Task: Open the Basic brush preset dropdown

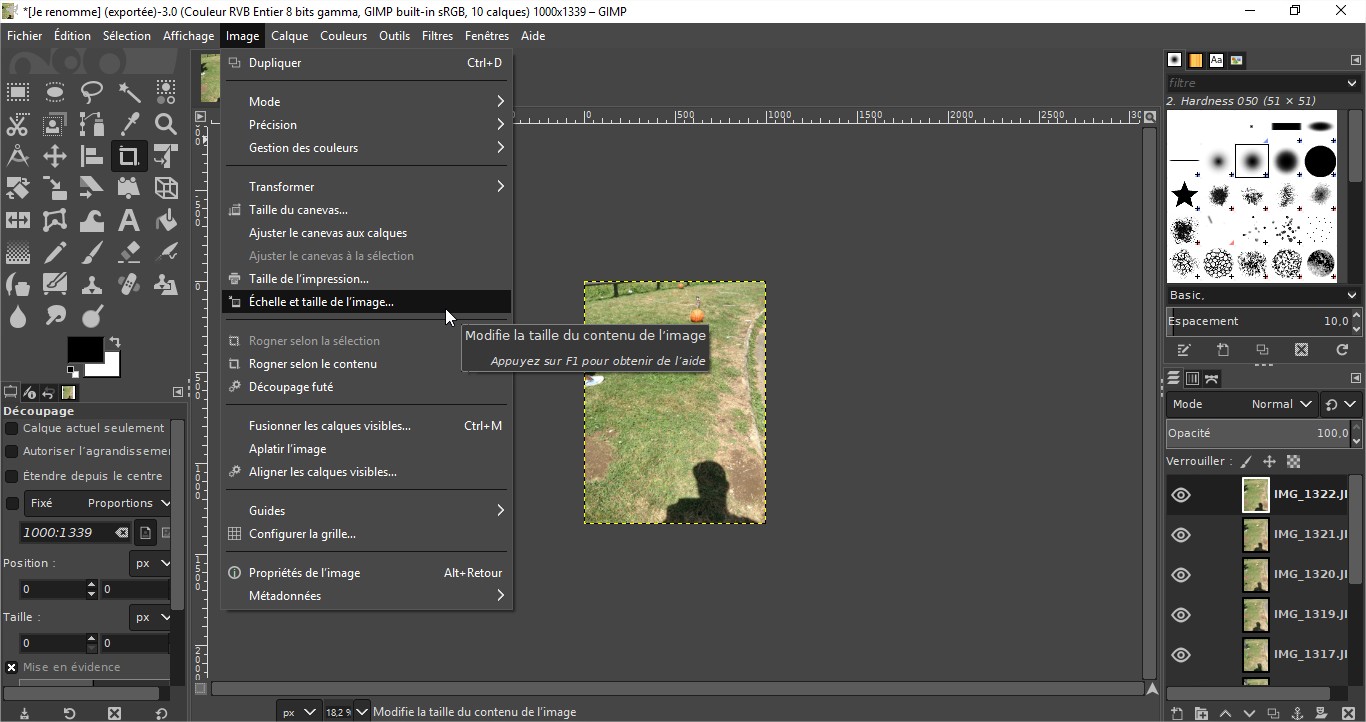Action: pyautogui.click(x=1262, y=295)
